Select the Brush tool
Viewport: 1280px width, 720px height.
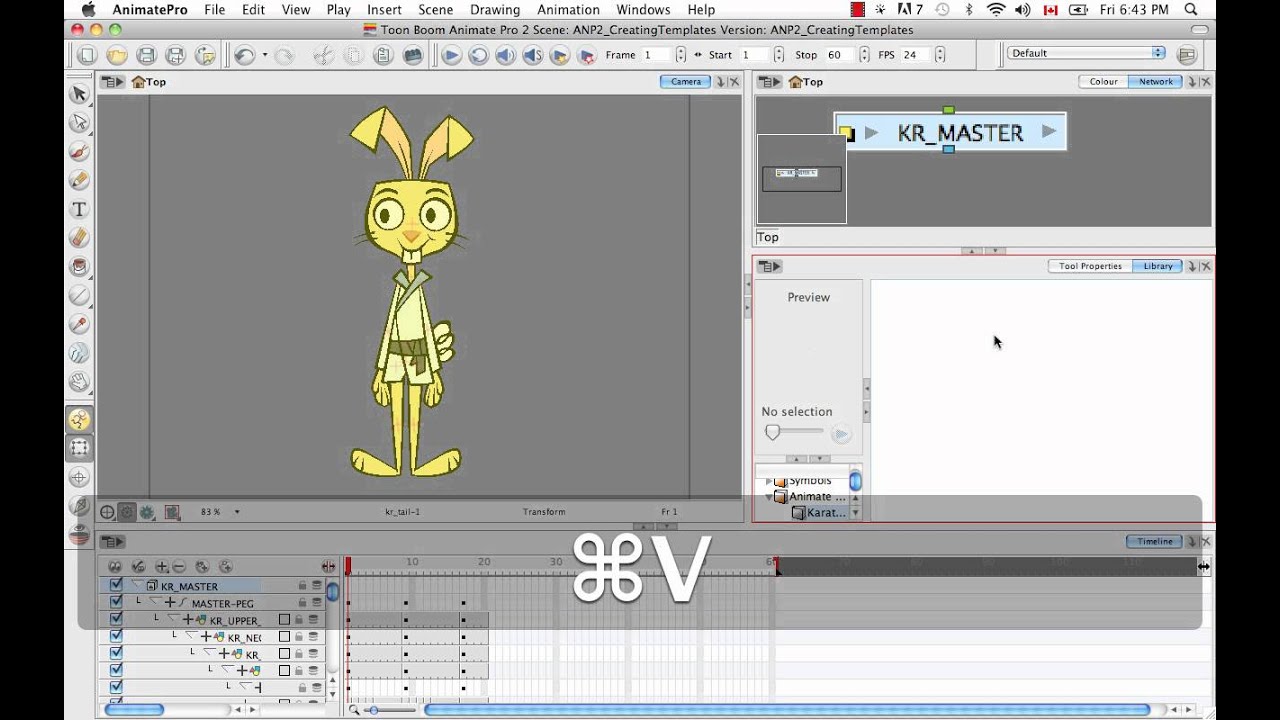pos(79,152)
